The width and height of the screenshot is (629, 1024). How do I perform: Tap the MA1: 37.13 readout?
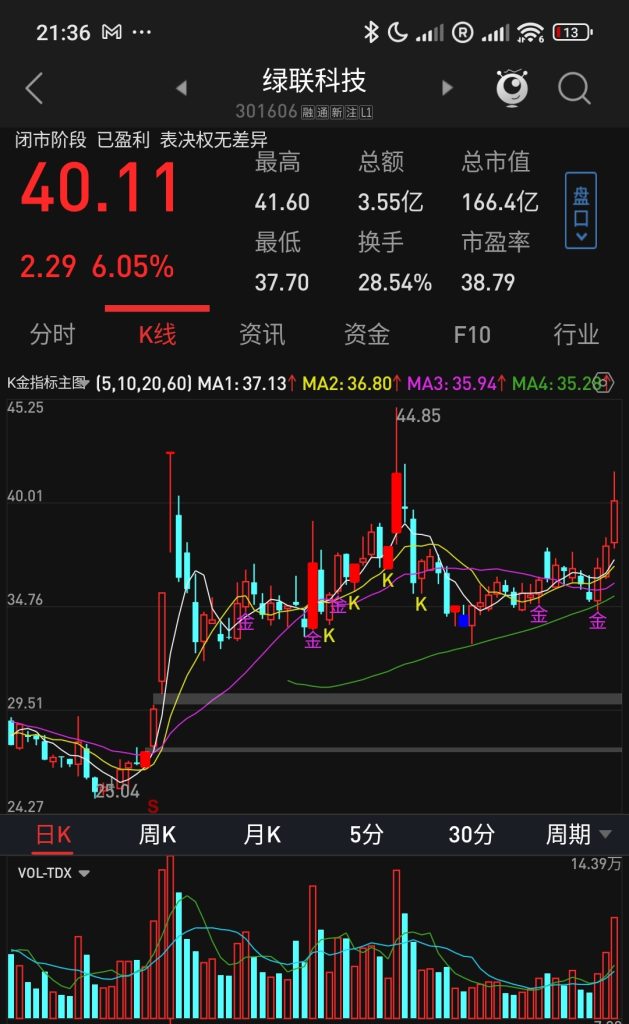246,383
